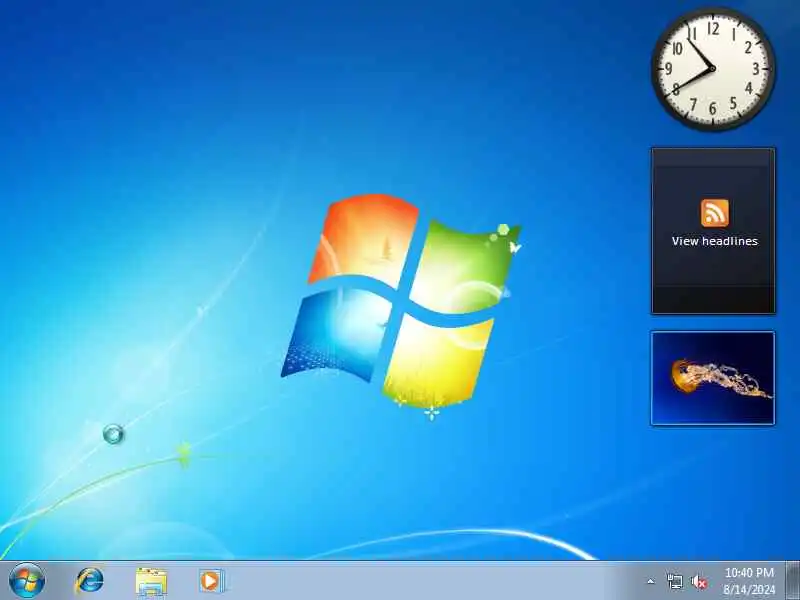Viewport: 800px width, 600px height.
Task: Click the View headlines link
Action: [x=714, y=241]
